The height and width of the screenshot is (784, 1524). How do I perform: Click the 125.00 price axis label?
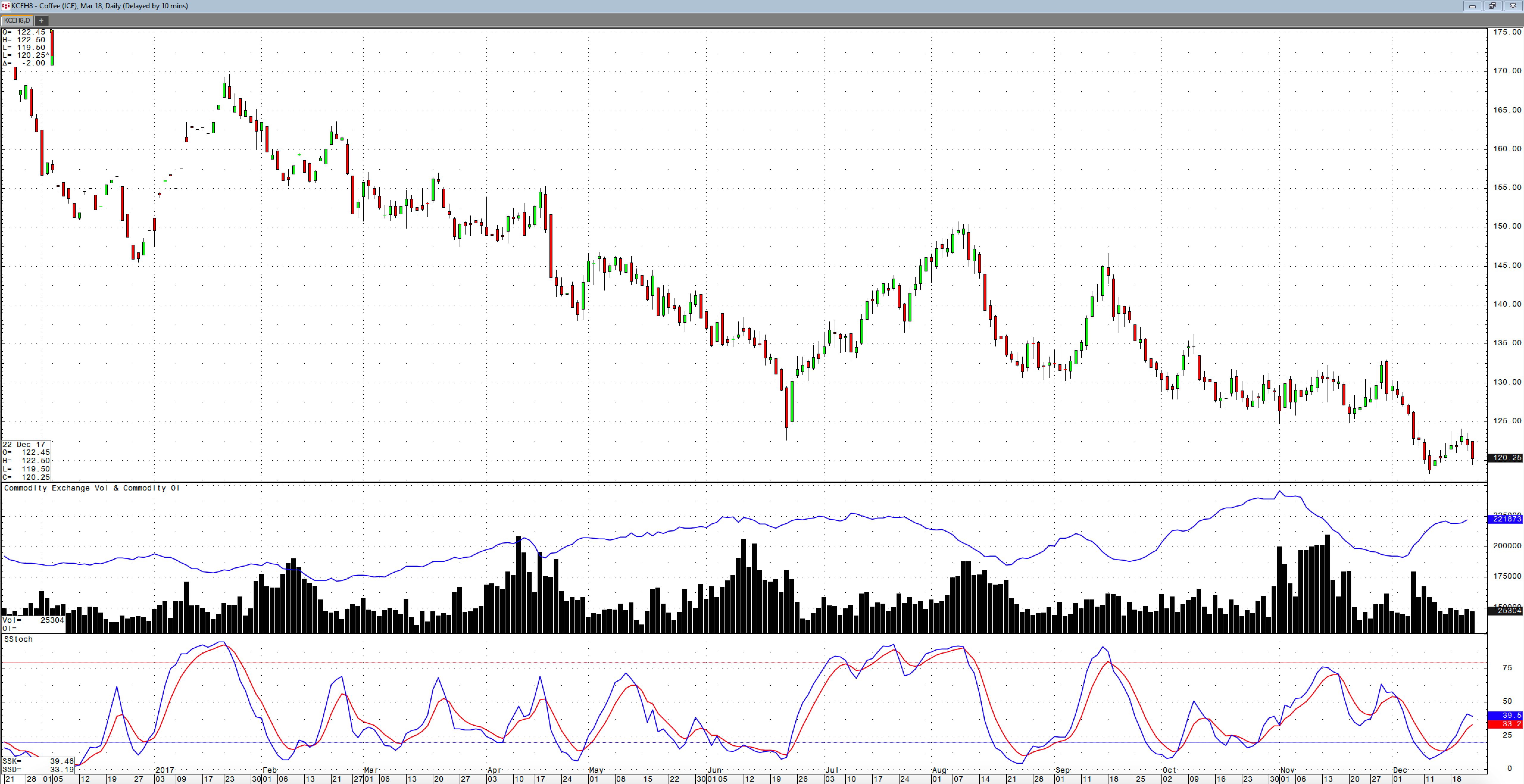[1507, 421]
